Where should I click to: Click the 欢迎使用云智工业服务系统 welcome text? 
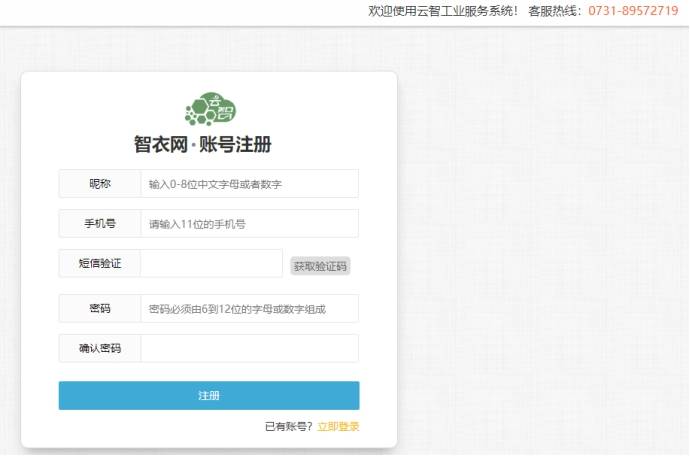(x=443, y=11)
